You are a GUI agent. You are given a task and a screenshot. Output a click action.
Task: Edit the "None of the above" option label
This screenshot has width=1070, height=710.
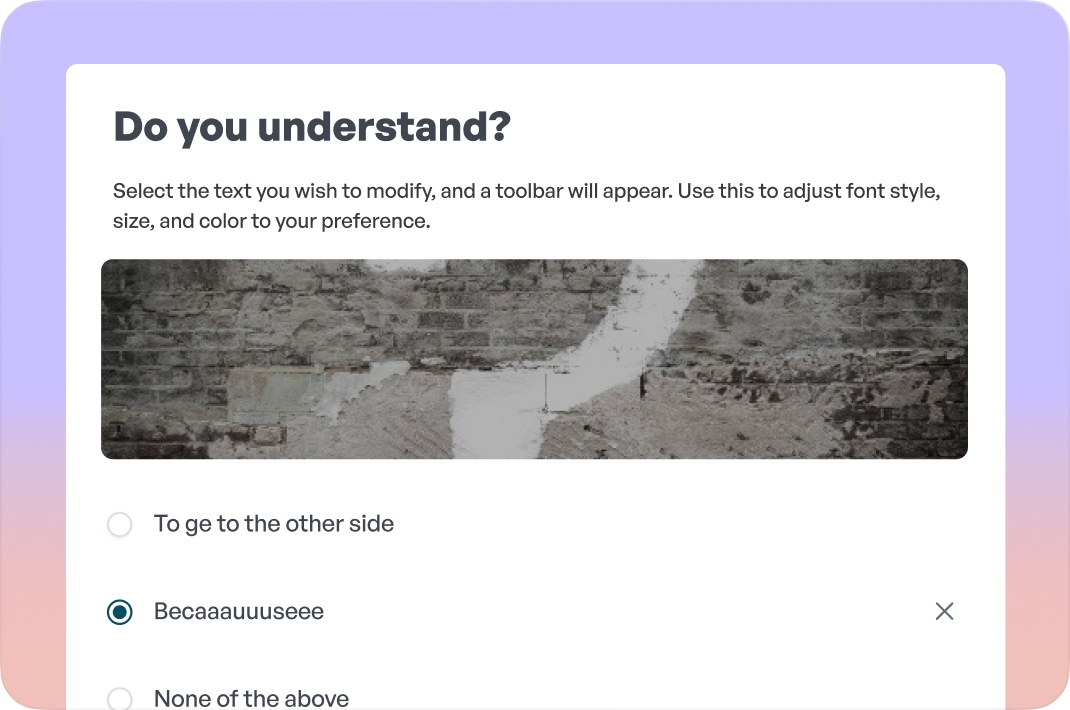click(x=251, y=698)
